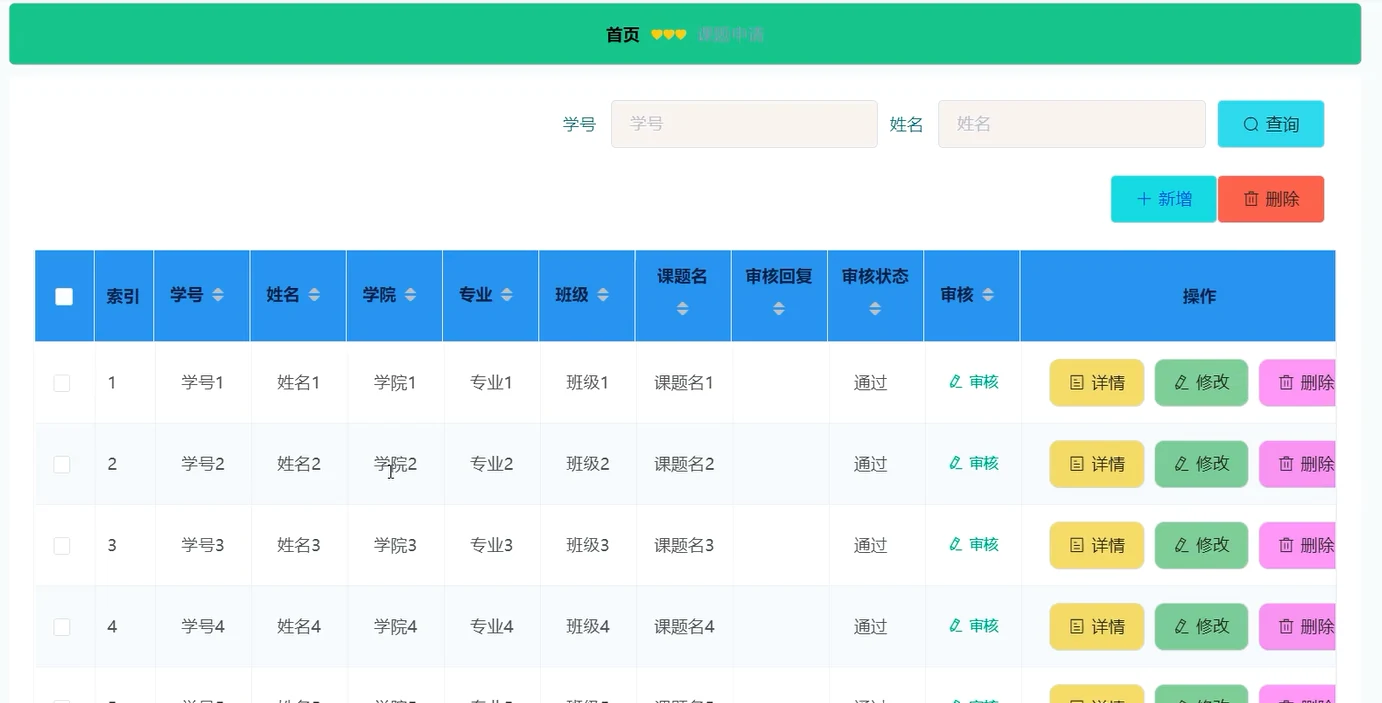Sort the table by 专业 column
This screenshot has height=703, width=1382.
point(506,295)
